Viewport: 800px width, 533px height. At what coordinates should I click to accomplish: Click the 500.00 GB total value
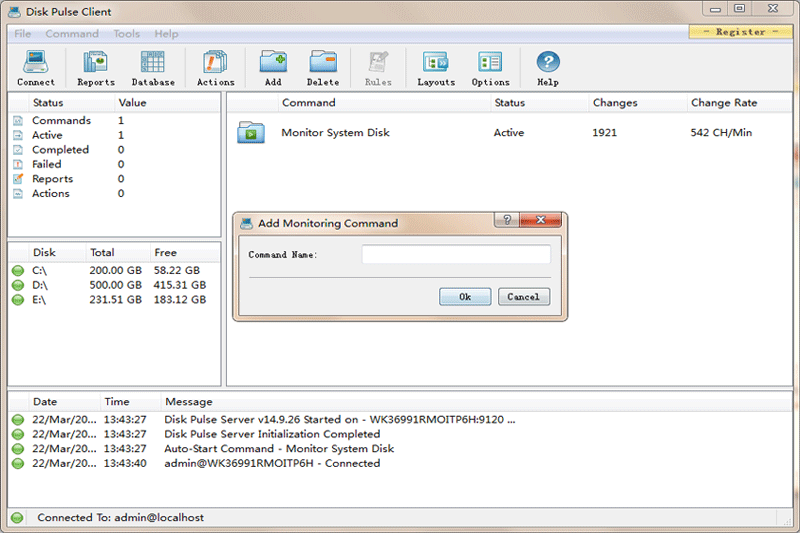point(115,285)
